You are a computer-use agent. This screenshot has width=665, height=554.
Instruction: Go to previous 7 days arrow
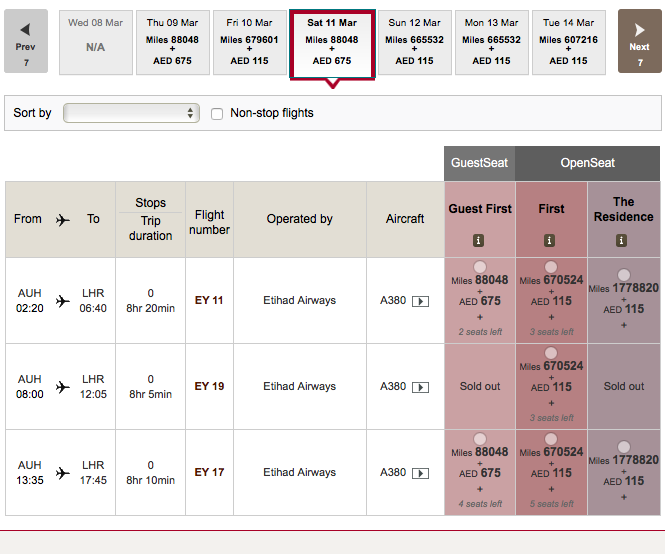[x=26, y=41]
